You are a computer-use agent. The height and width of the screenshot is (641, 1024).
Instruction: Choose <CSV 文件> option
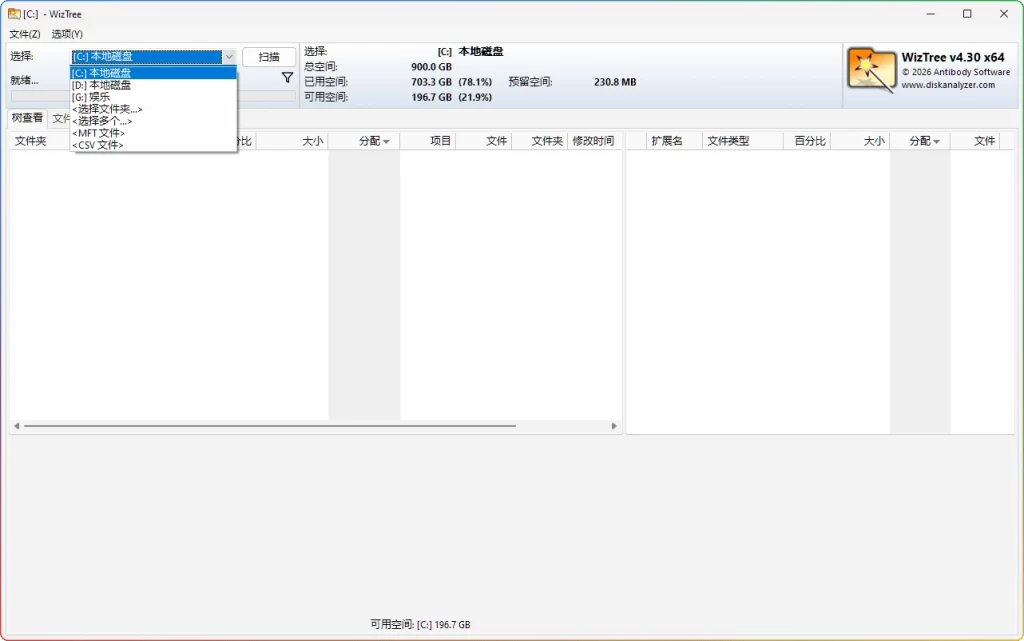(98, 144)
